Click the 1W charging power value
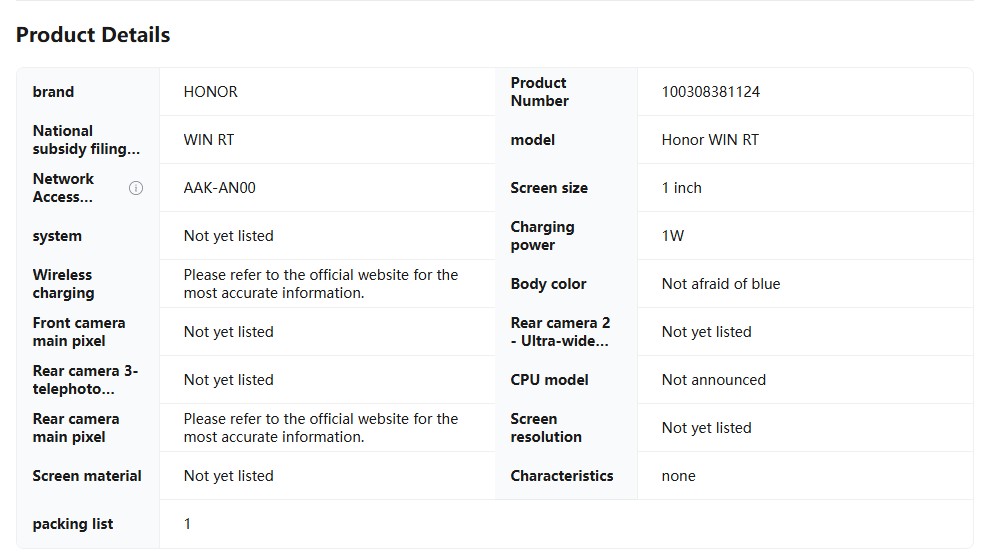The width and height of the screenshot is (986, 560). (x=672, y=236)
